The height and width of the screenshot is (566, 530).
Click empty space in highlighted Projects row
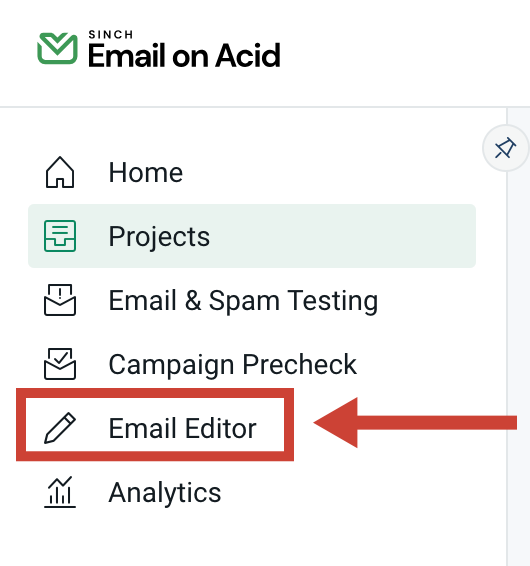pos(343,236)
